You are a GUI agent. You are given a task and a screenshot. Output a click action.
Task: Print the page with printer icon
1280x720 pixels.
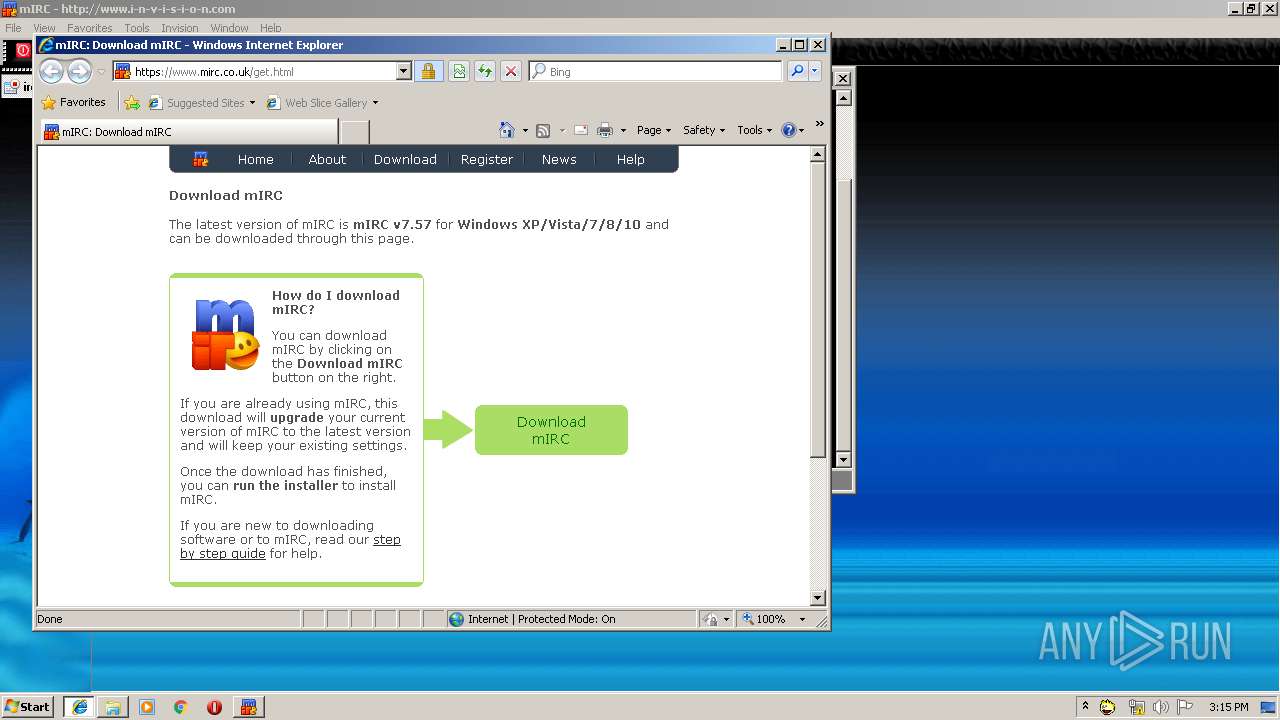point(605,130)
